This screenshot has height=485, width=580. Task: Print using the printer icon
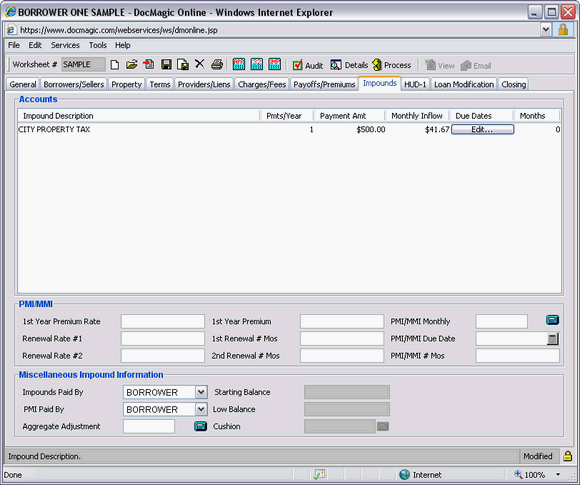coord(217,65)
